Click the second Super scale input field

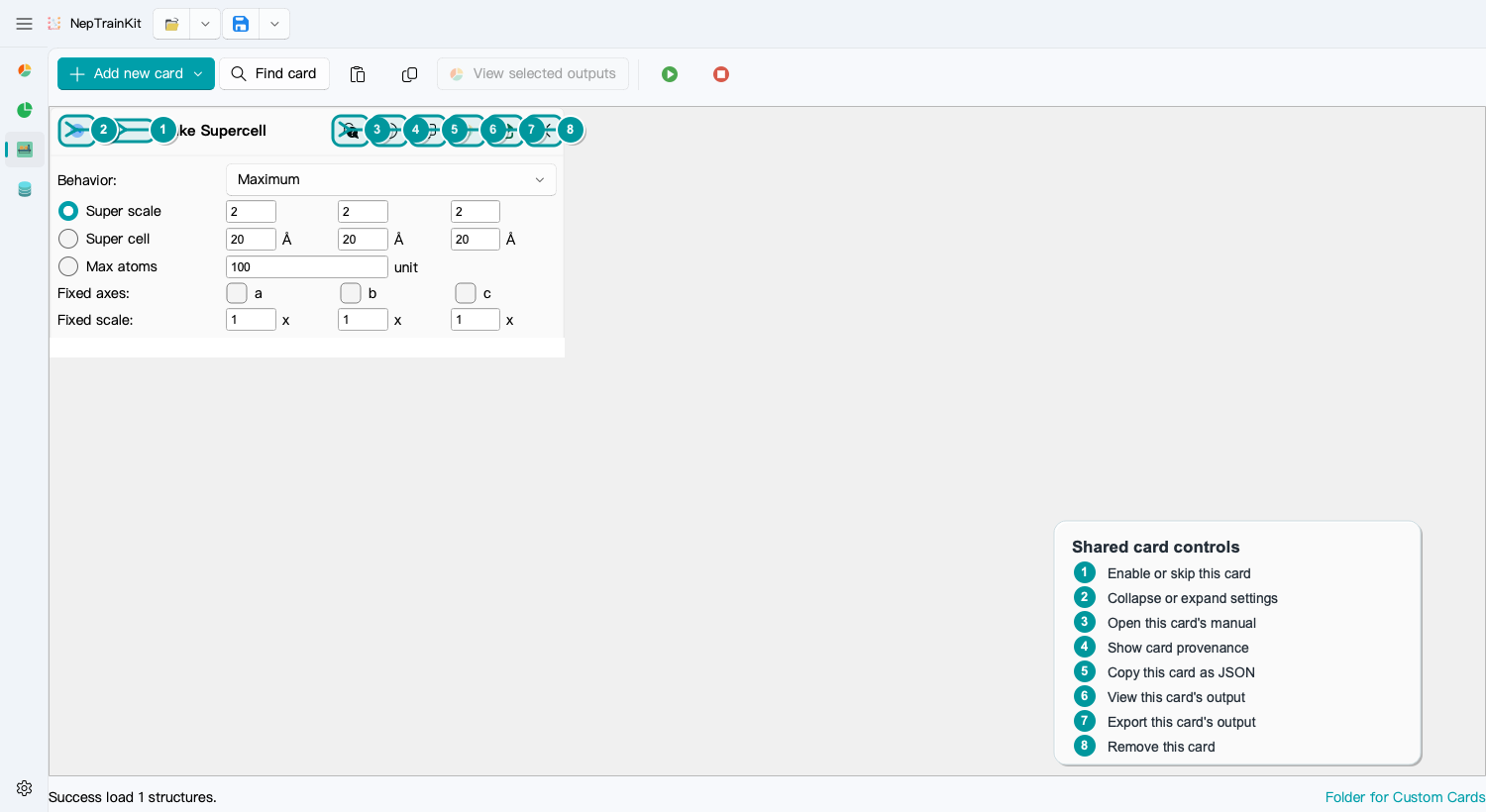363,211
